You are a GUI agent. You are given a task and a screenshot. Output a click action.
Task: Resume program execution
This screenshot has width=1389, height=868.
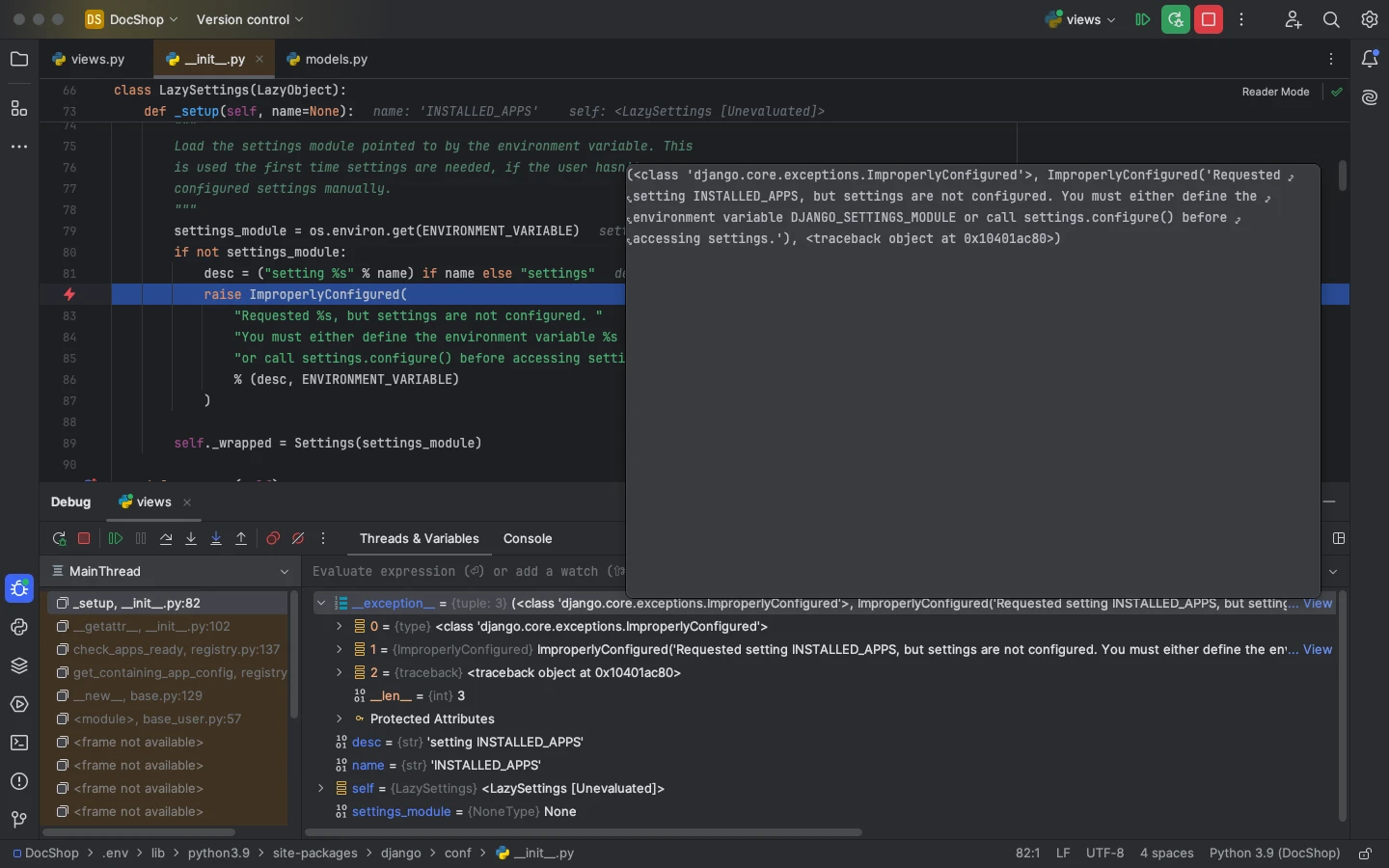[x=116, y=539]
